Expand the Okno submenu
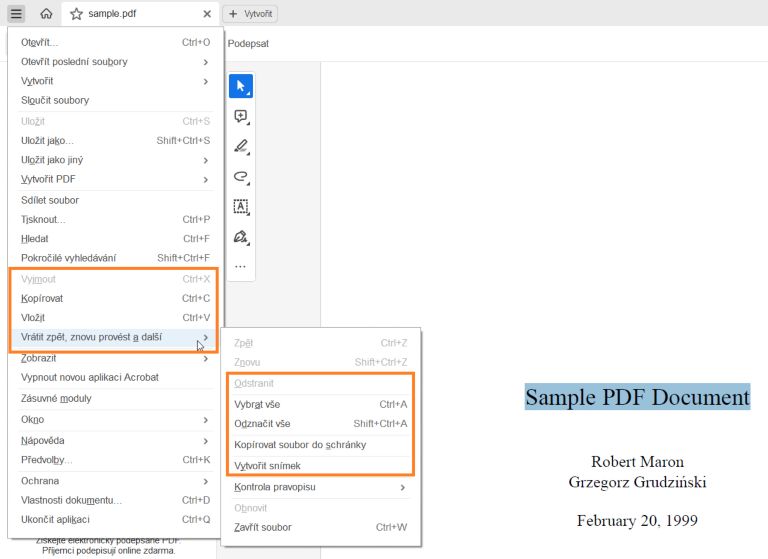Image resolution: width=768 pixels, height=559 pixels. pos(116,419)
